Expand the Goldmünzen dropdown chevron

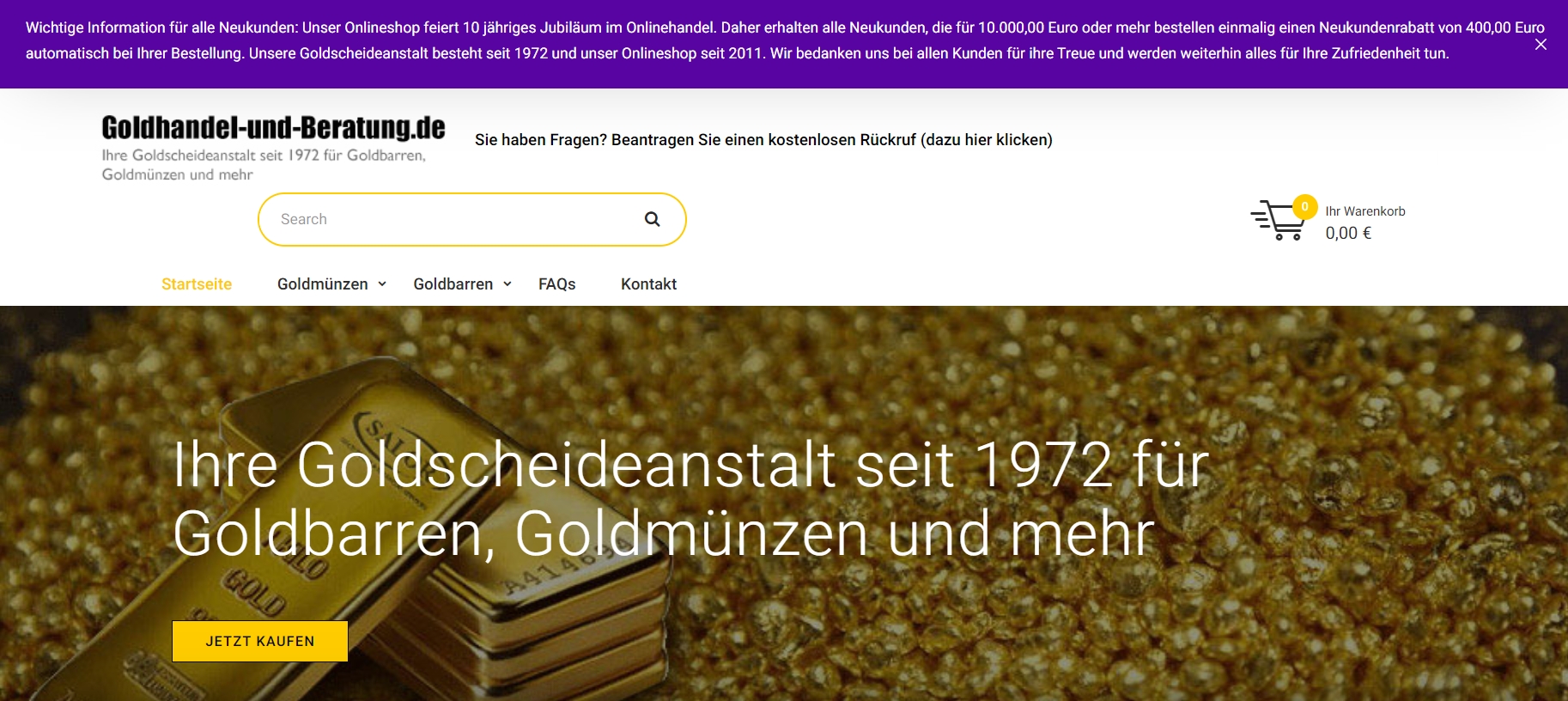tap(382, 284)
